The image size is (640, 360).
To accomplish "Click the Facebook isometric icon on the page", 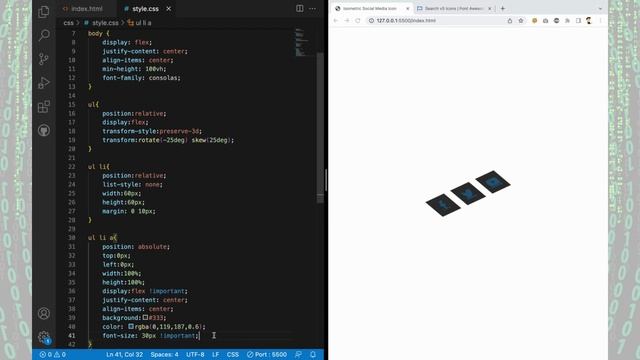I will [443, 205].
